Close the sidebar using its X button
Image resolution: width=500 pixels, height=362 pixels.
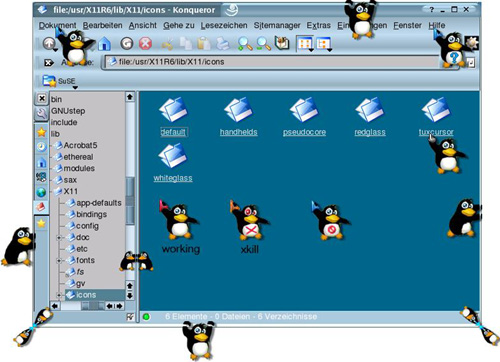[42, 98]
